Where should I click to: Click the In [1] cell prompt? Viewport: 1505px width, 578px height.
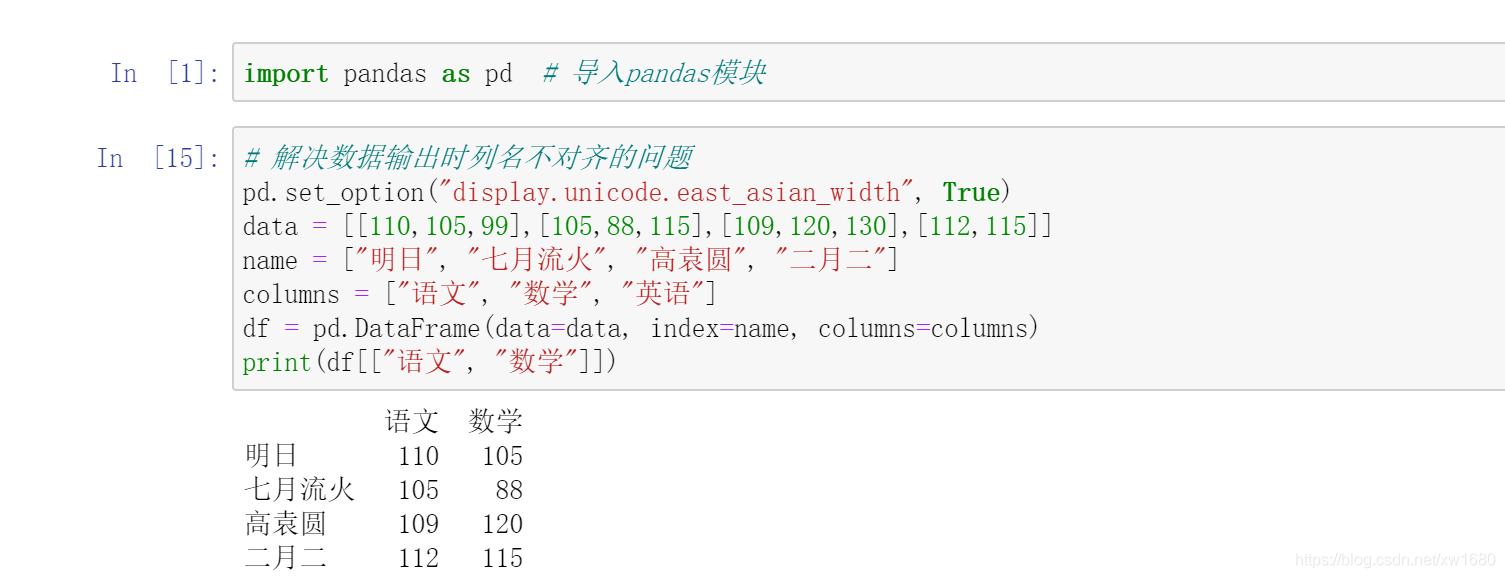point(165,73)
